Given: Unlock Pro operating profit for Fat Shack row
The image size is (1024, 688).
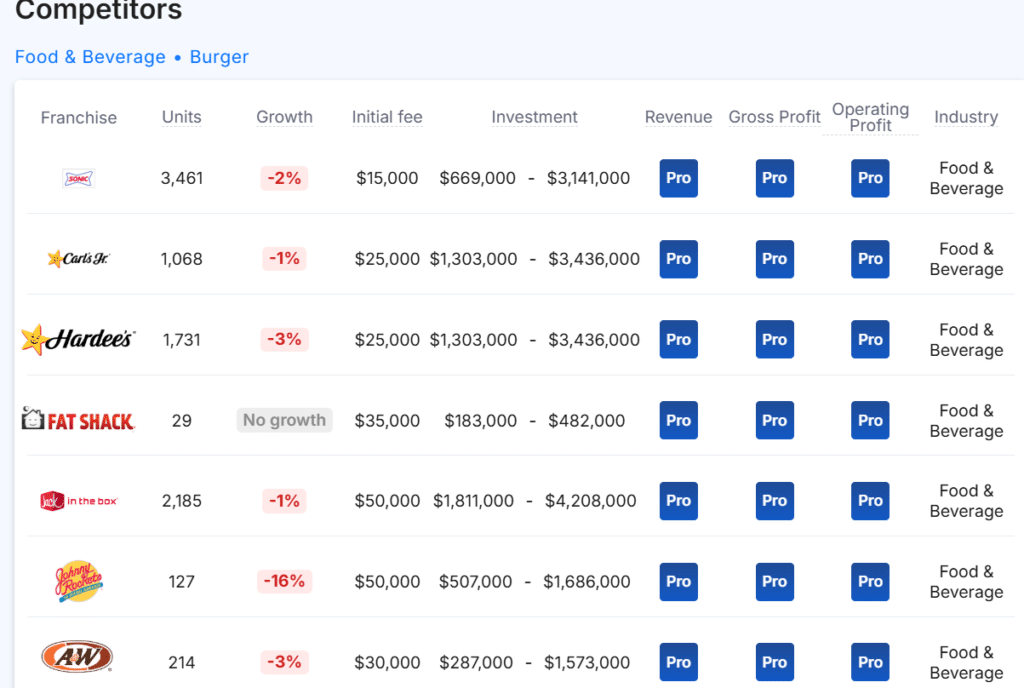Looking at the screenshot, I should (x=870, y=420).
